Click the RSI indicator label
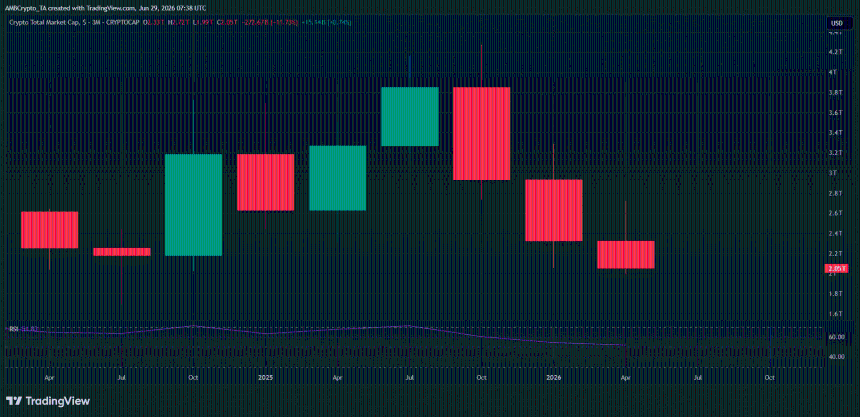Viewport: 860px width, 417px height. click(13, 329)
